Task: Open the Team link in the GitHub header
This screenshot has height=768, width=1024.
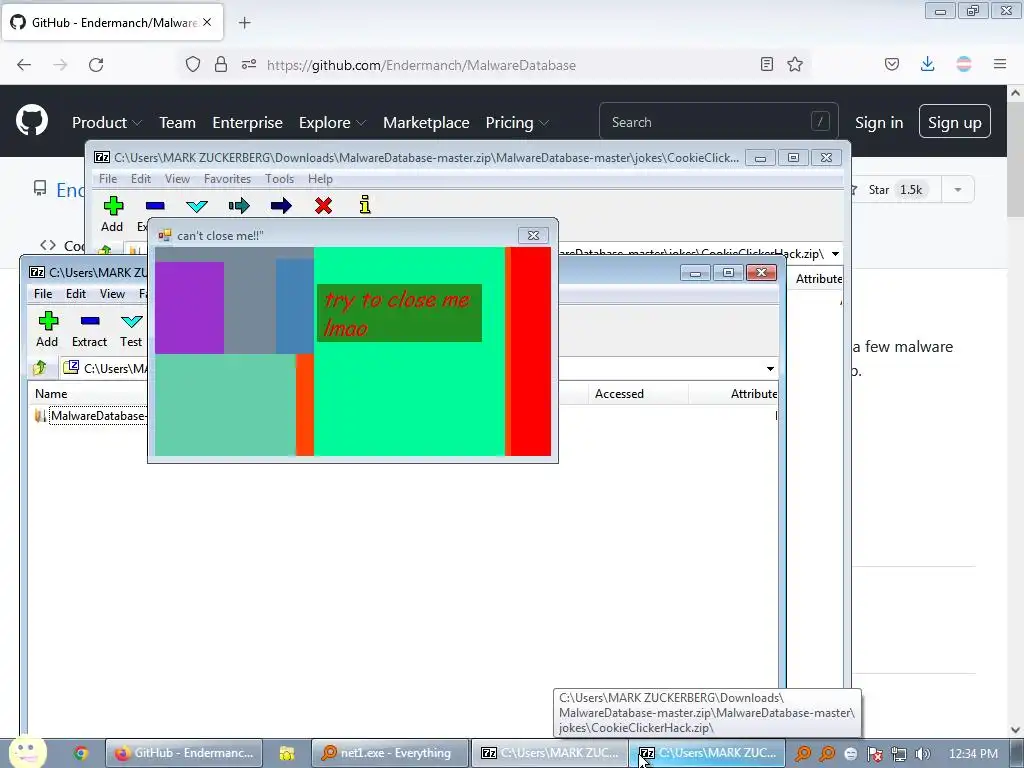Action: (178, 122)
